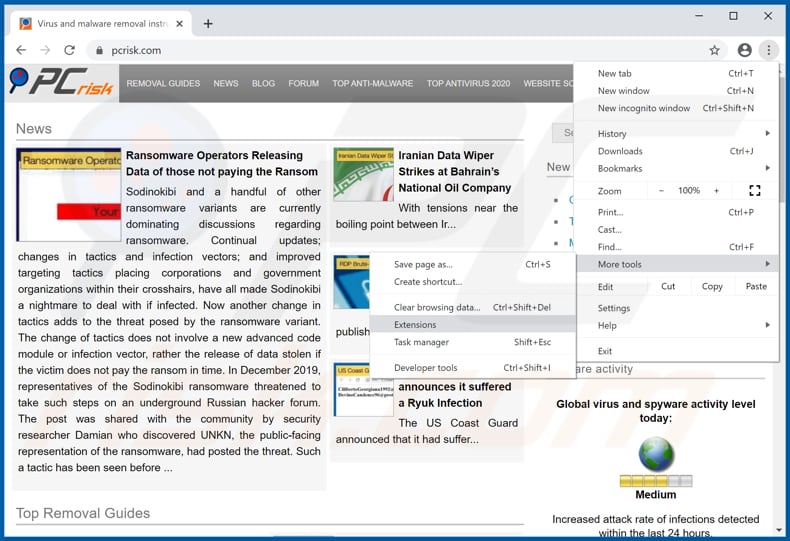Bookmark this page with the star icon
Screen dimensions: 790x541
click(714, 50)
